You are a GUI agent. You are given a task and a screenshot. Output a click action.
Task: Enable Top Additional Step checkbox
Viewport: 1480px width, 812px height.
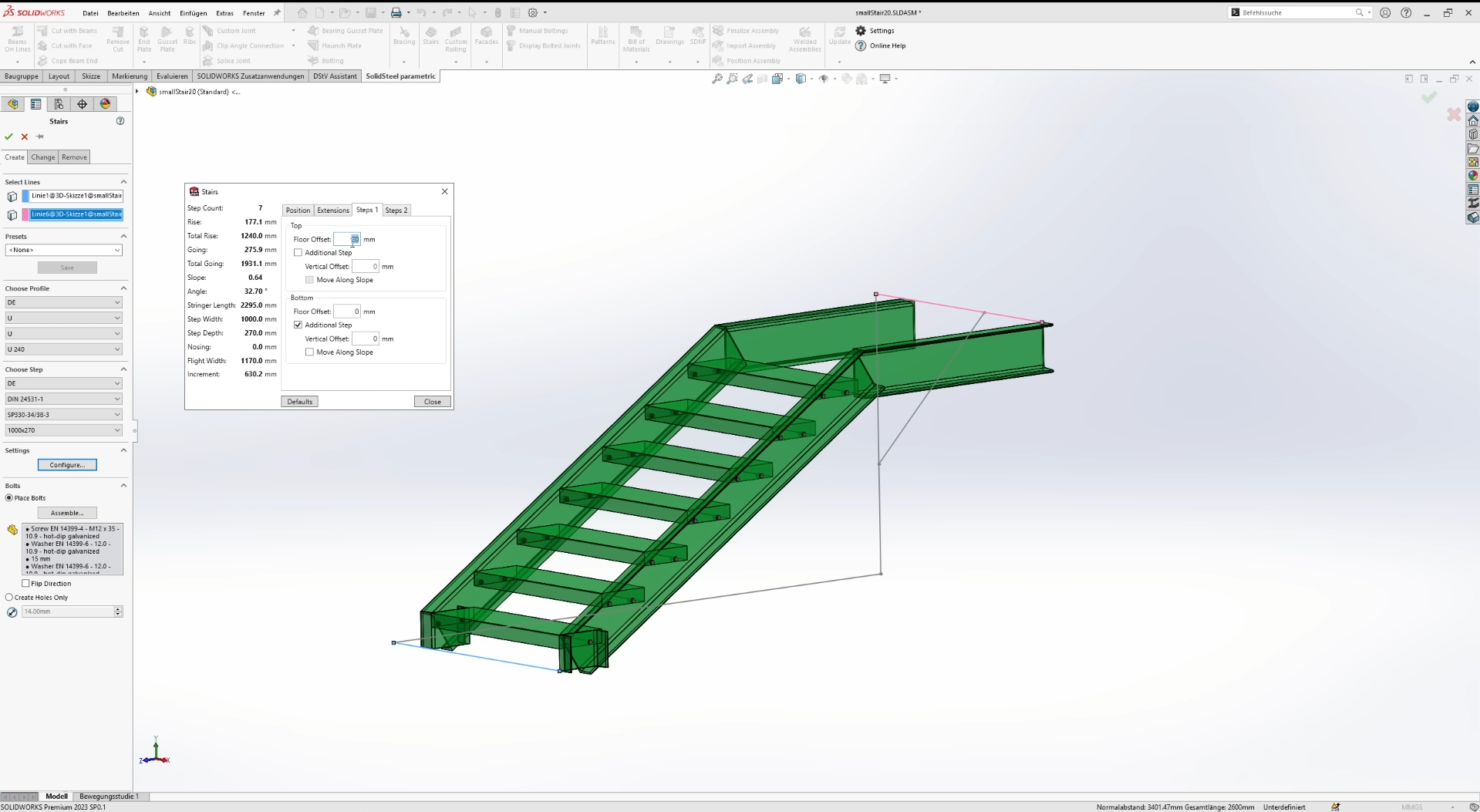298,253
